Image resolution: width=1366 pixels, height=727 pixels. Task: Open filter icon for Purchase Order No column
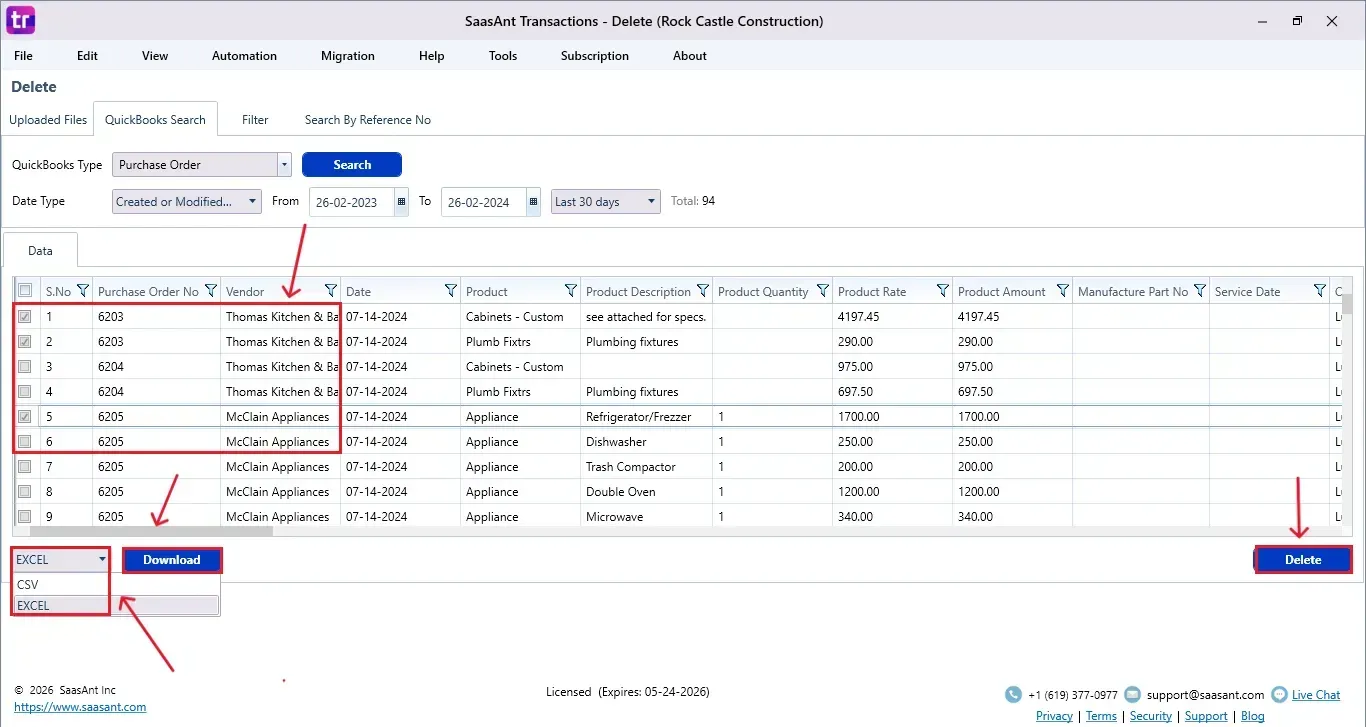coord(211,291)
